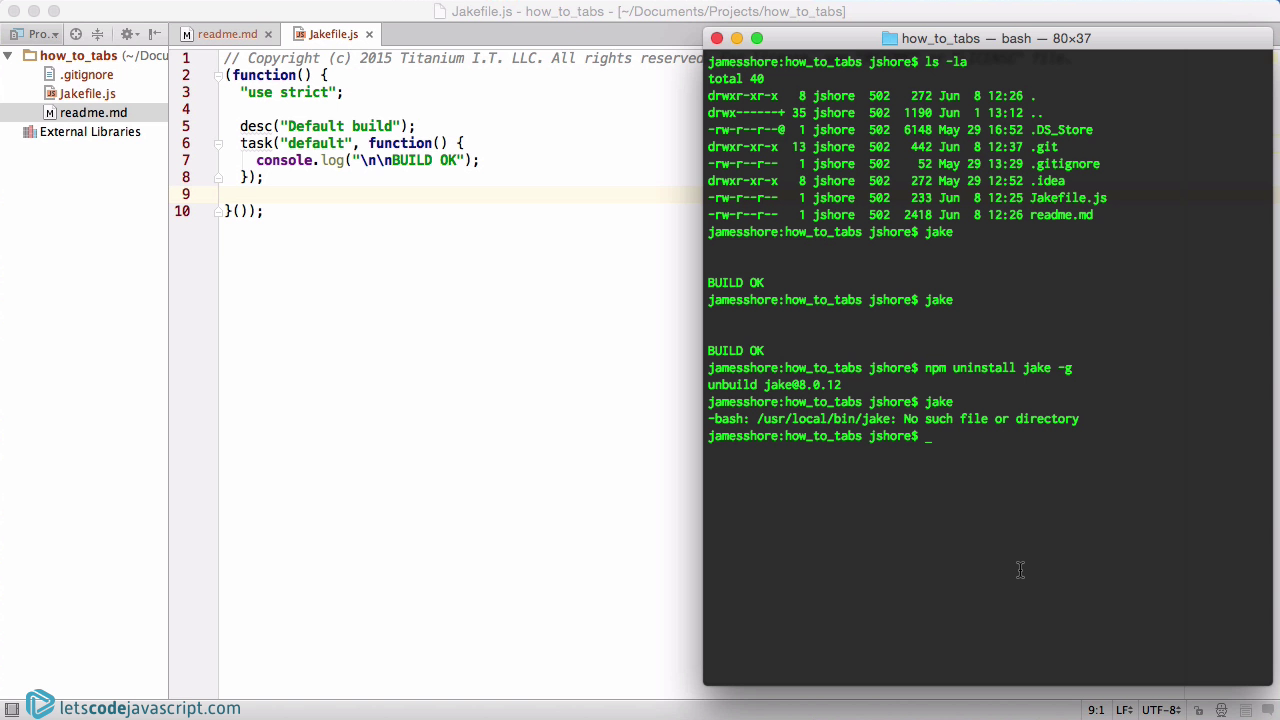The height and width of the screenshot is (720, 1280).
Task: Click line number 4 in the gutter
Action: pyautogui.click(x=185, y=109)
